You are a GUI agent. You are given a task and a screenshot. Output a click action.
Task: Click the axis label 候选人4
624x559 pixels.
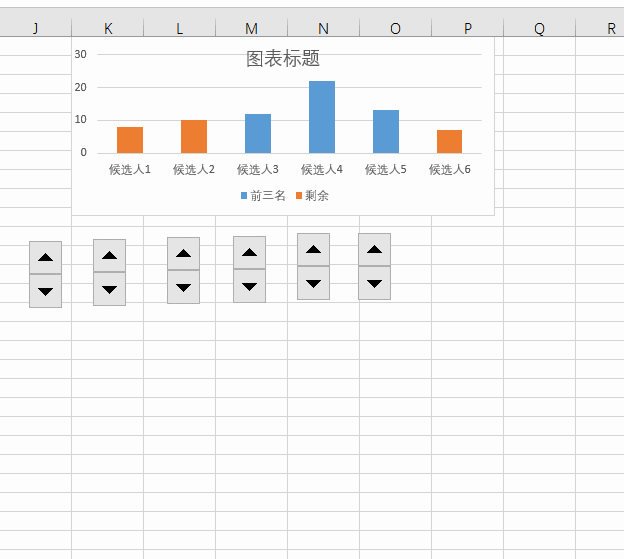click(x=322, y=169)
